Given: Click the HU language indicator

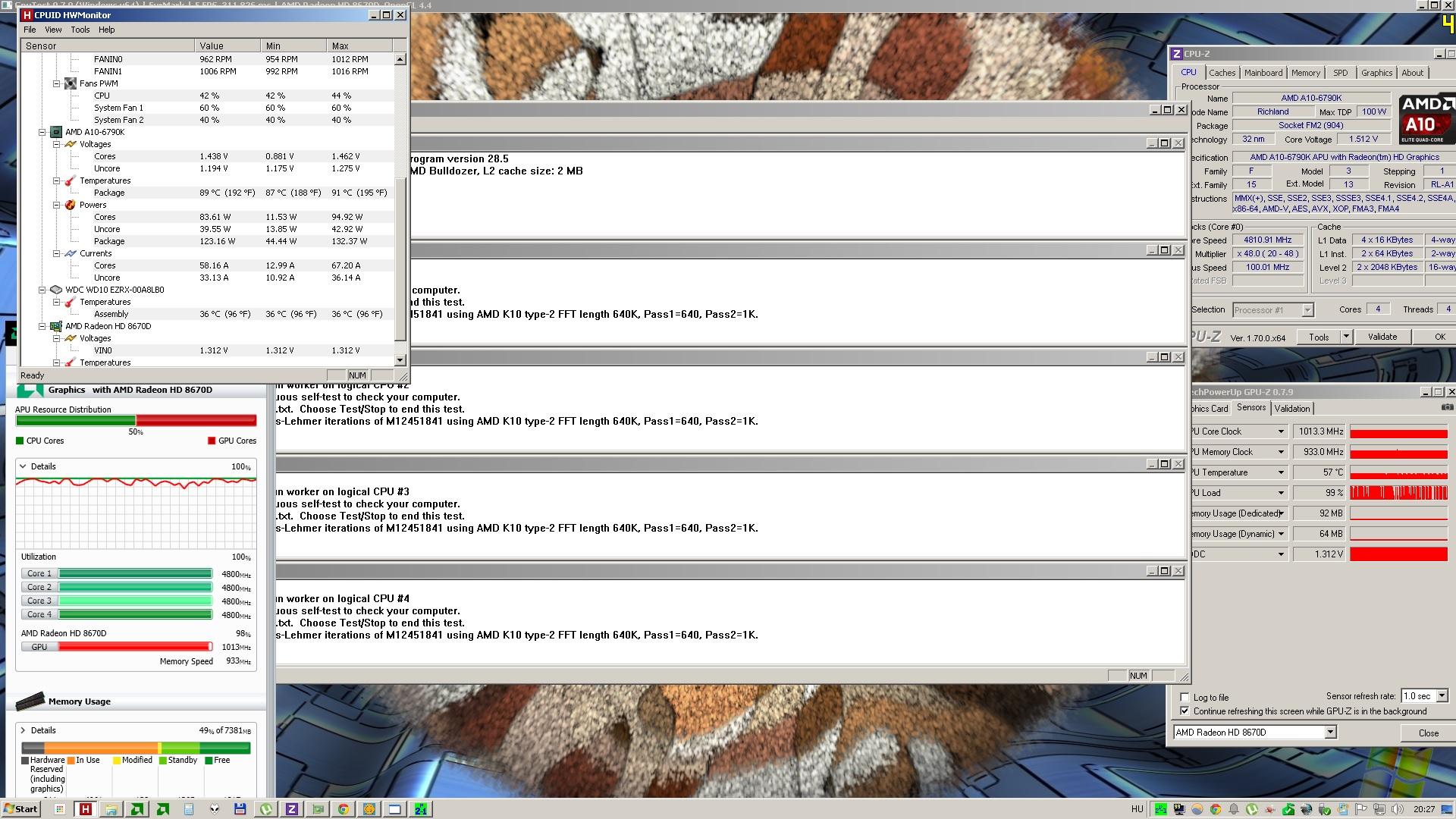Looking at the screenshot, I should 1137,809.
